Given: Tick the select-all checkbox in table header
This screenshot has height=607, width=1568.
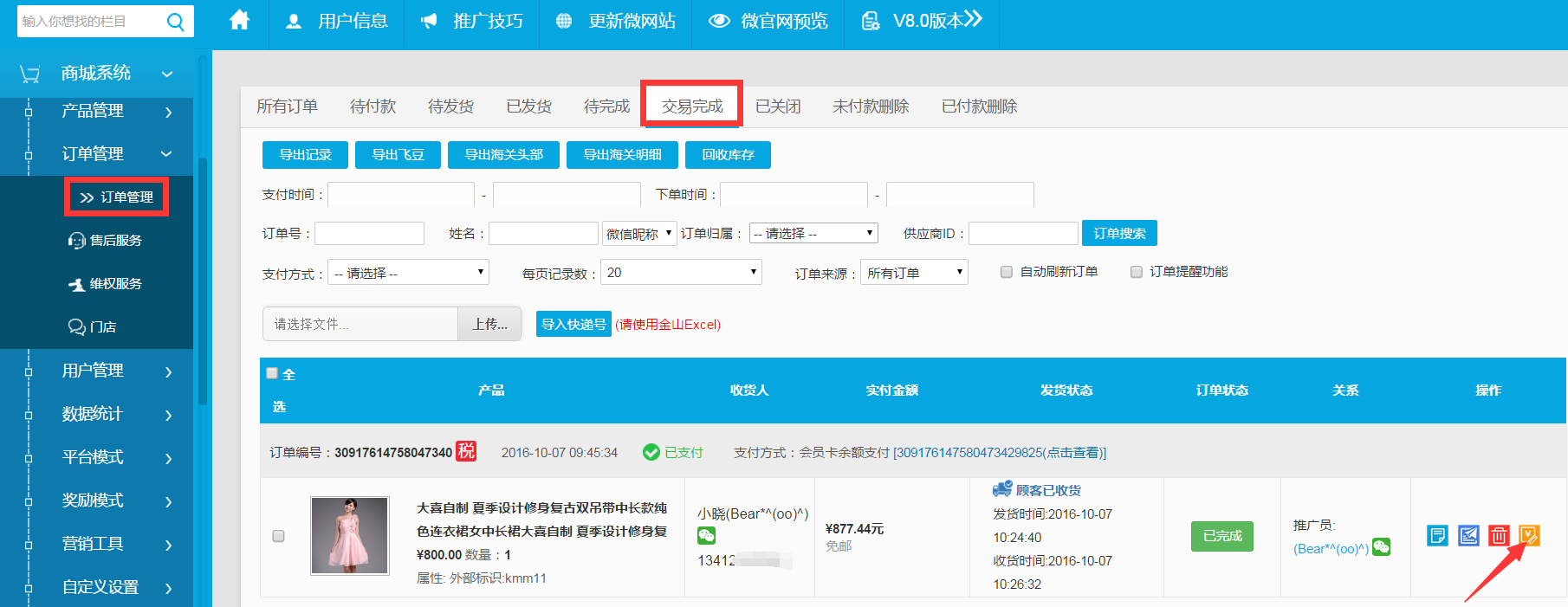Looking at the screenshot, I should [x=272, y=373].
